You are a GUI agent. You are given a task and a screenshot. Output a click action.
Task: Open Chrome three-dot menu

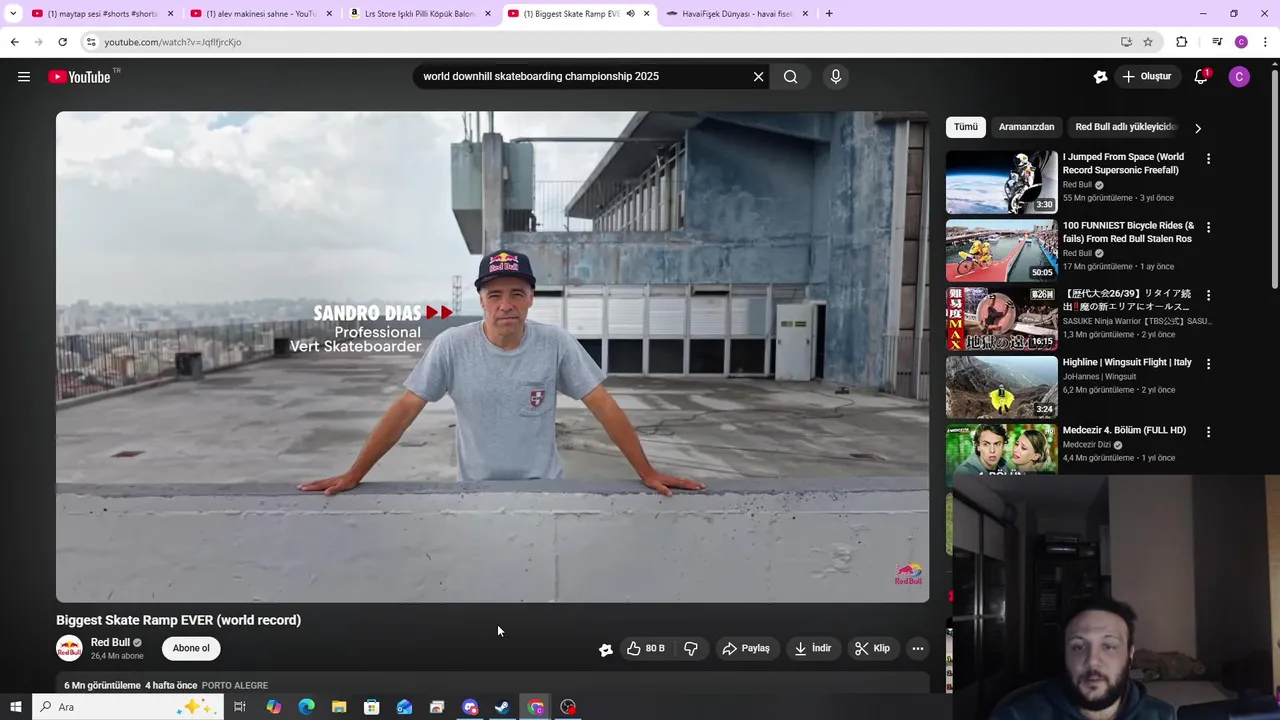click(1266, 42)
